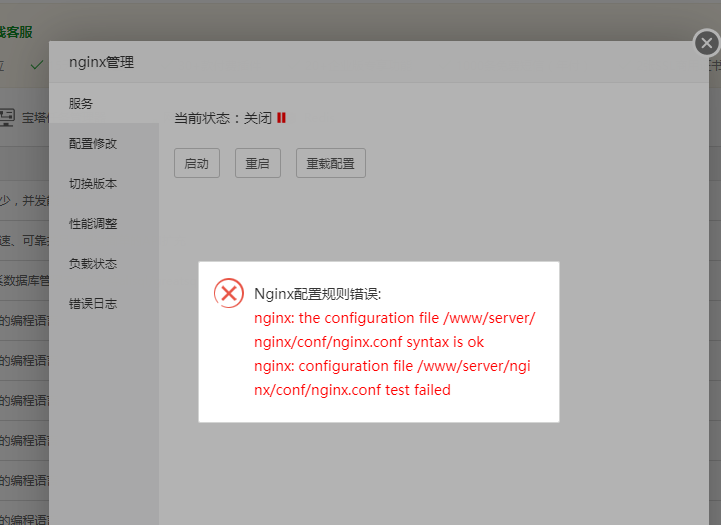Click the green checkmark icon in the background page

tap(37, 65)
